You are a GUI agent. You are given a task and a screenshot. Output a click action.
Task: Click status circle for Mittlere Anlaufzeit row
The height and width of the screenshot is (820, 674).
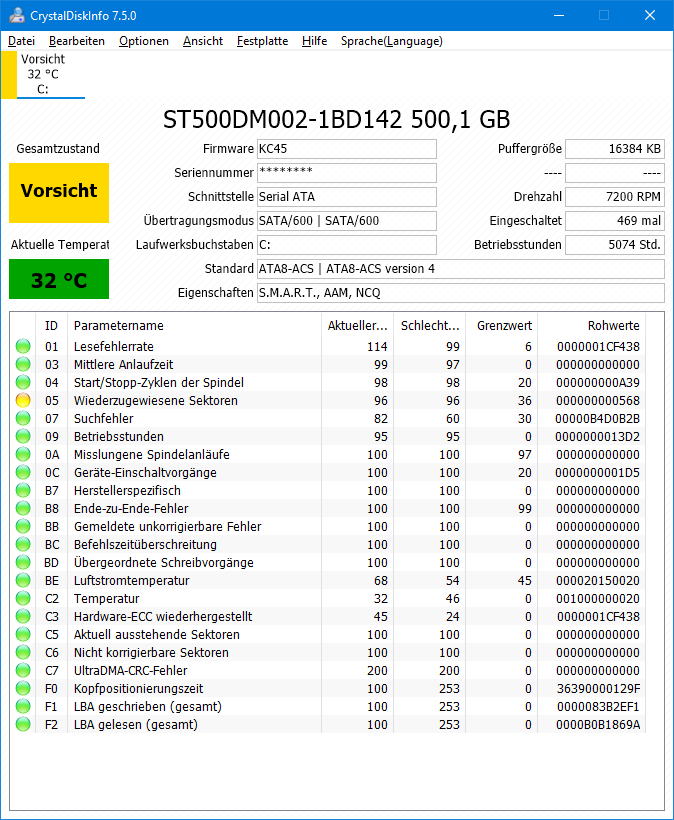23,364
